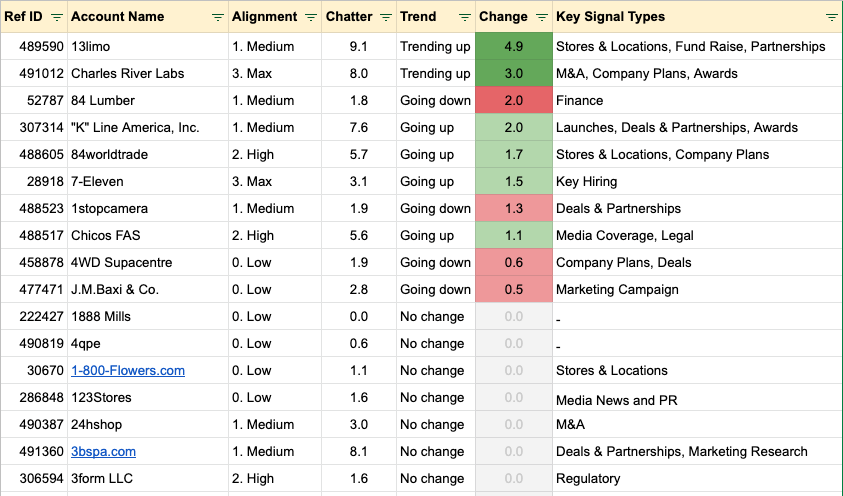Open the Trend column filter
This screenshot has width=843, height=496.
click(465, 17)
